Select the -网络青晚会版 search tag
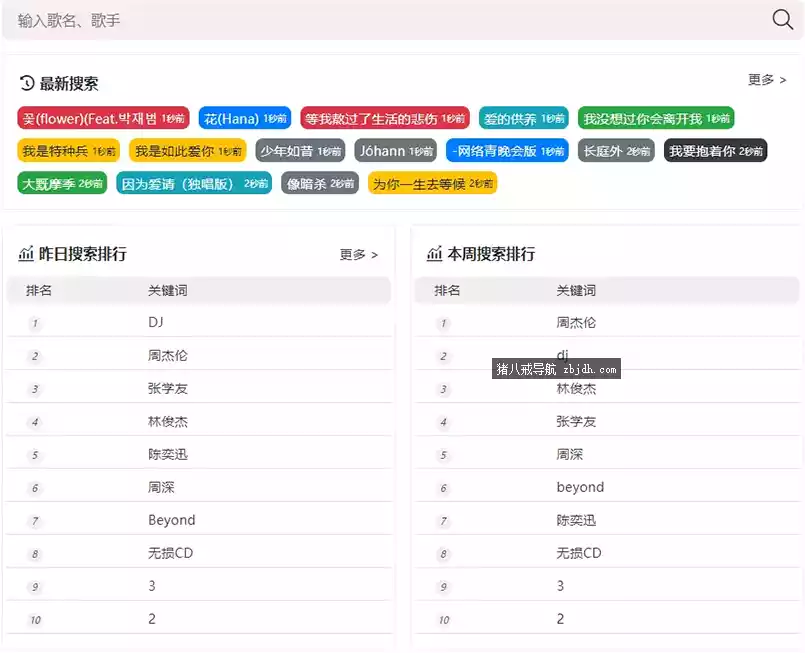Image resolution: width=805 pixels, height=653 pixels. tap(507, 150)
